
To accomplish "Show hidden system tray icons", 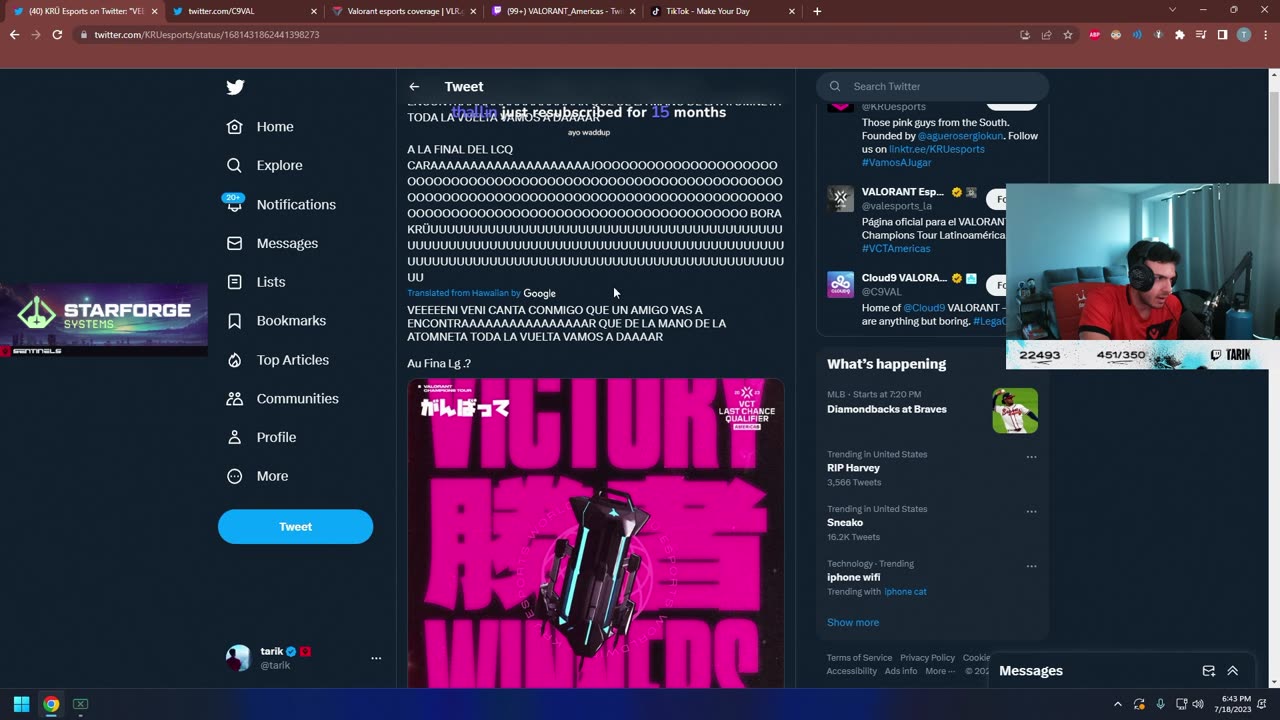I will coord(1118,704).
